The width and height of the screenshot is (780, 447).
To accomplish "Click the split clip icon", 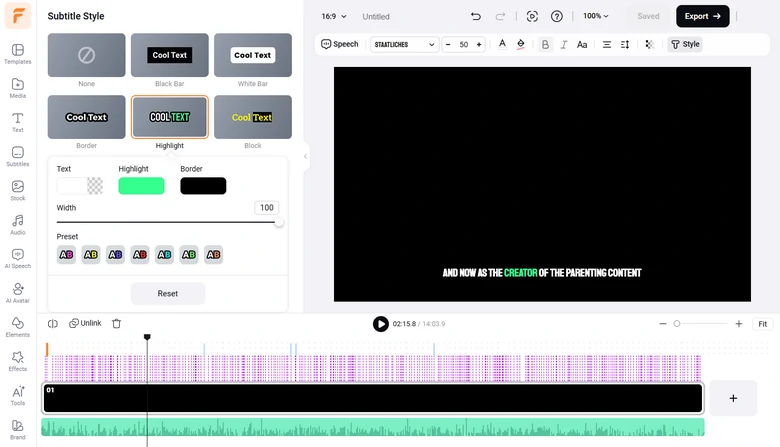I will (x=53, y=324).
